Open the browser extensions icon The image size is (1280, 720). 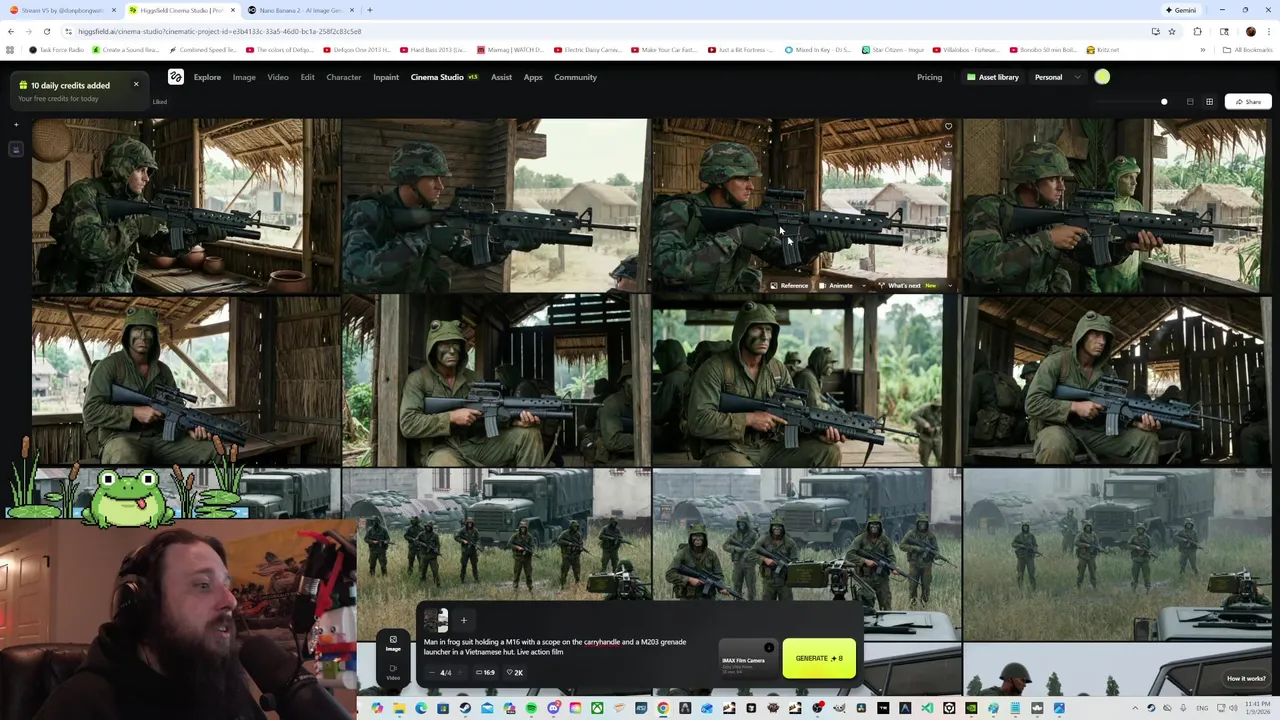[1197, 31]
